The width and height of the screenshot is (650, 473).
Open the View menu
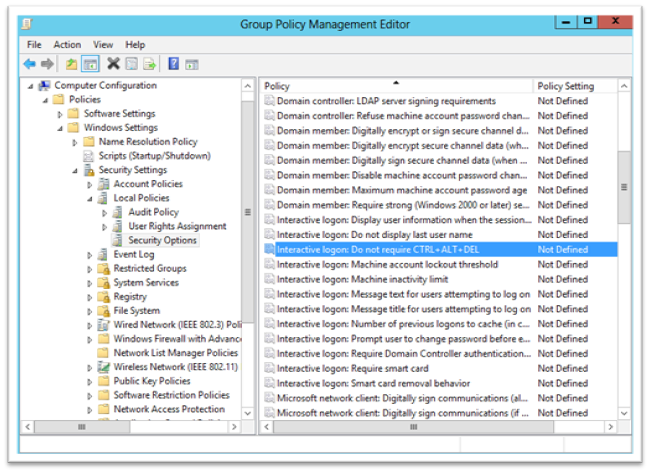tap(103, 45)
